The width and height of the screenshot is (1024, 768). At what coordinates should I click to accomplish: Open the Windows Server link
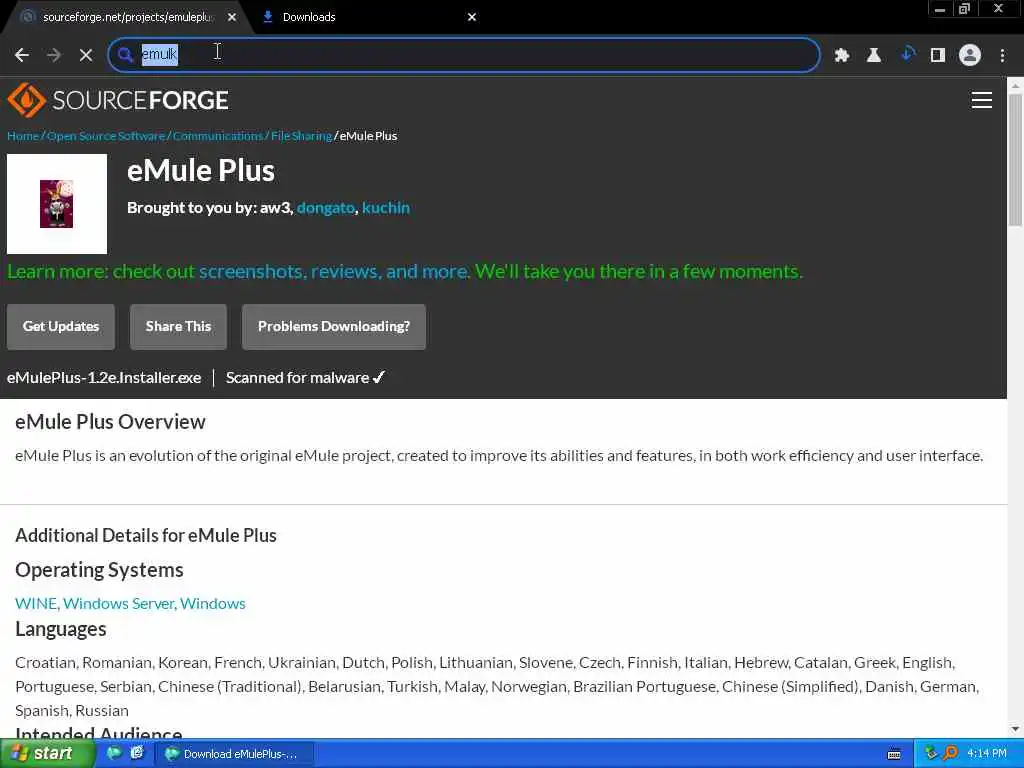[x=120, y=603]
